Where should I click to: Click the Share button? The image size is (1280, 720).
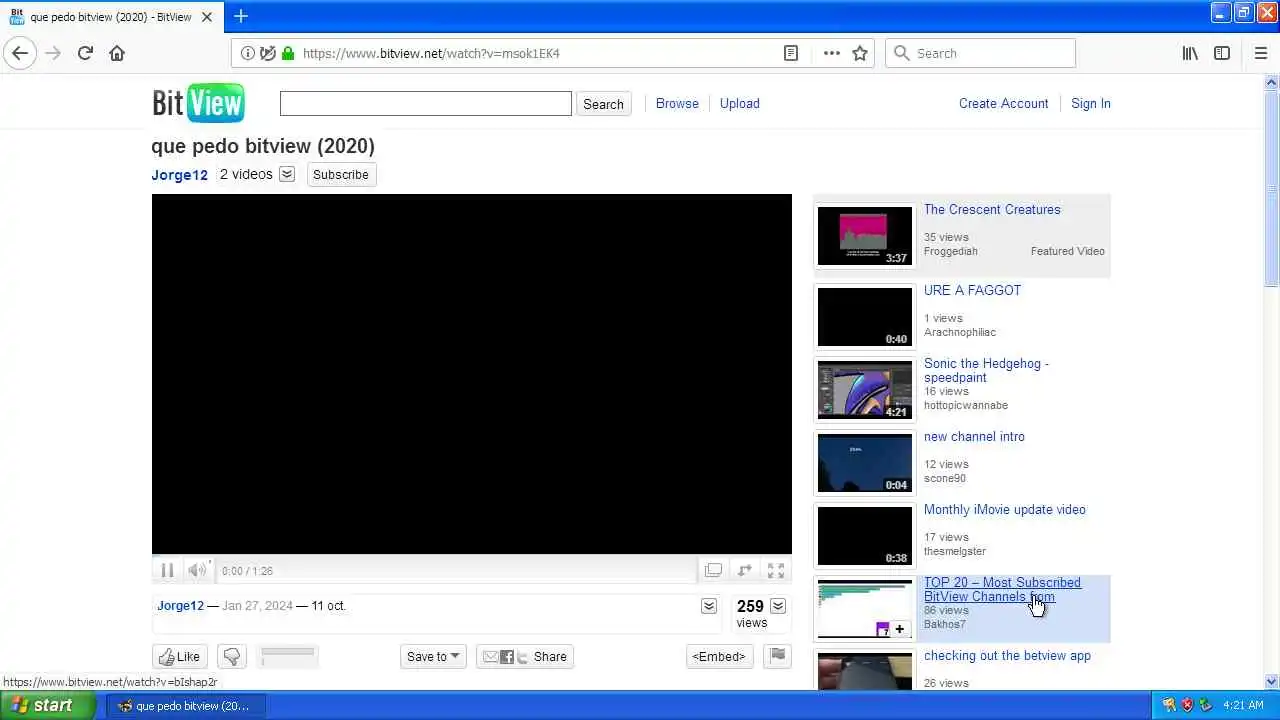[525, 656]
